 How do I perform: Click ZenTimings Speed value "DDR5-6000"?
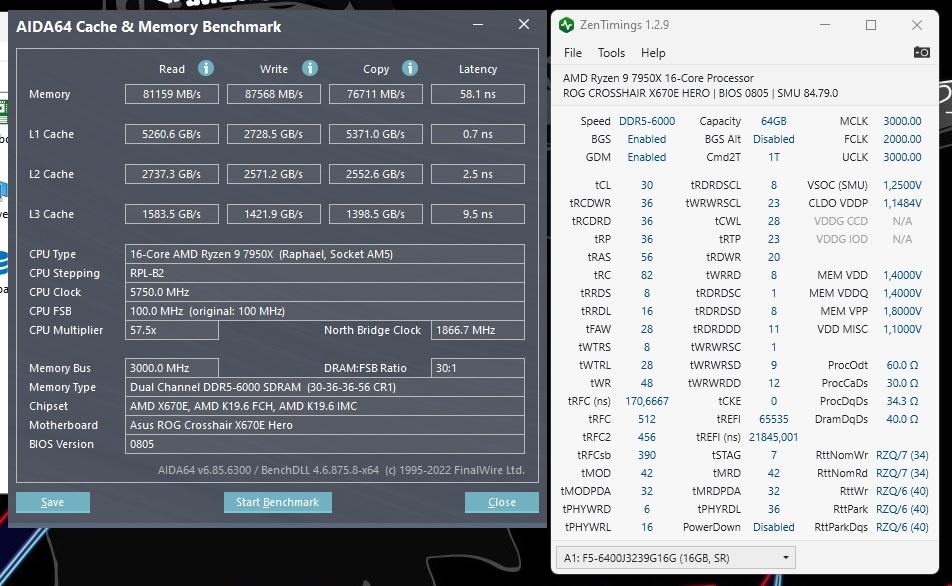pyautogui.click(x=647, y=121)
